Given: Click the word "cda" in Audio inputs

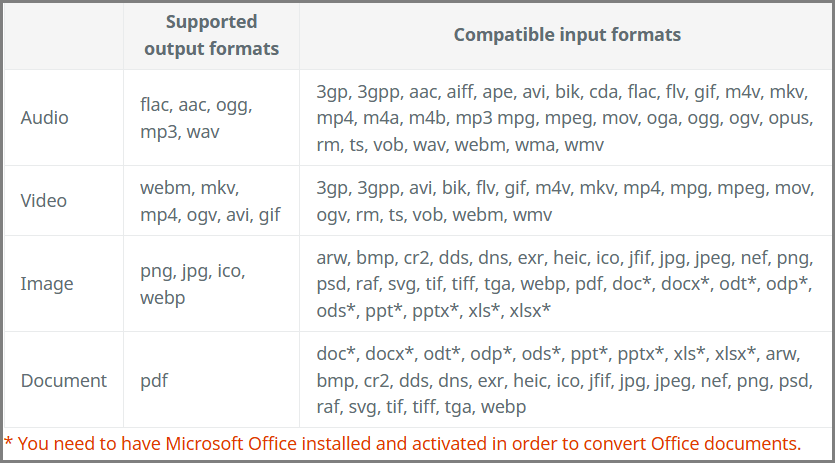Looking at the screenshot, I should [603, 93].
